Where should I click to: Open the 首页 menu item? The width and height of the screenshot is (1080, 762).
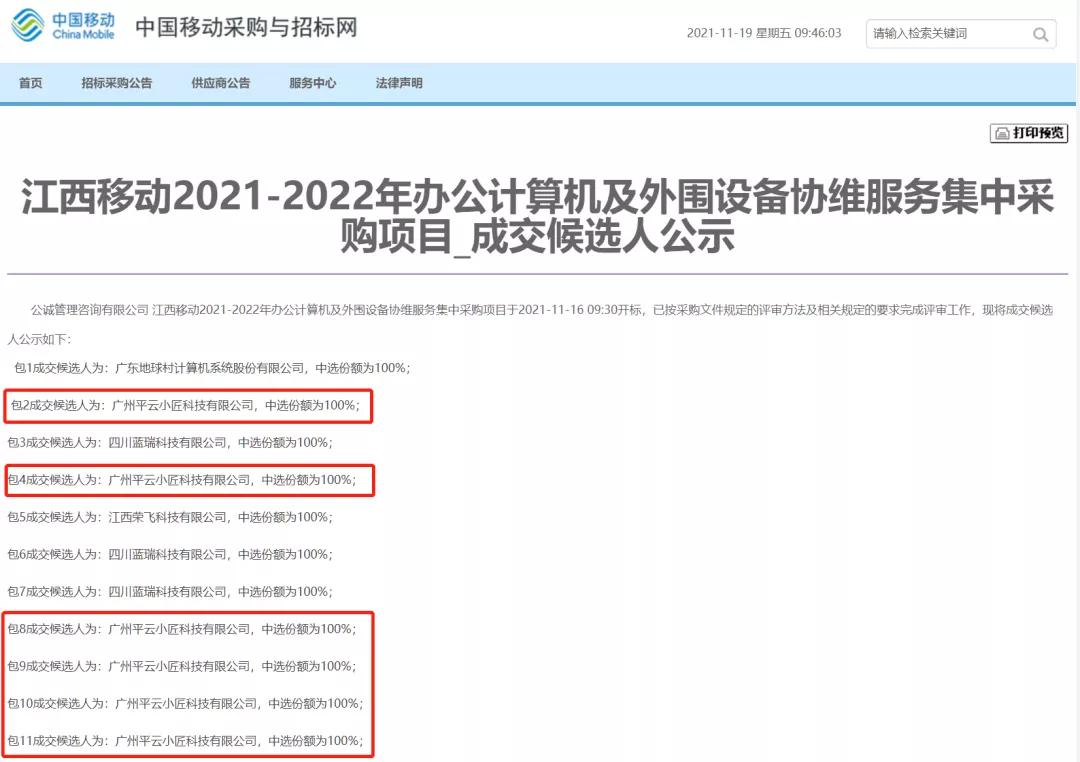click(30, 83)
